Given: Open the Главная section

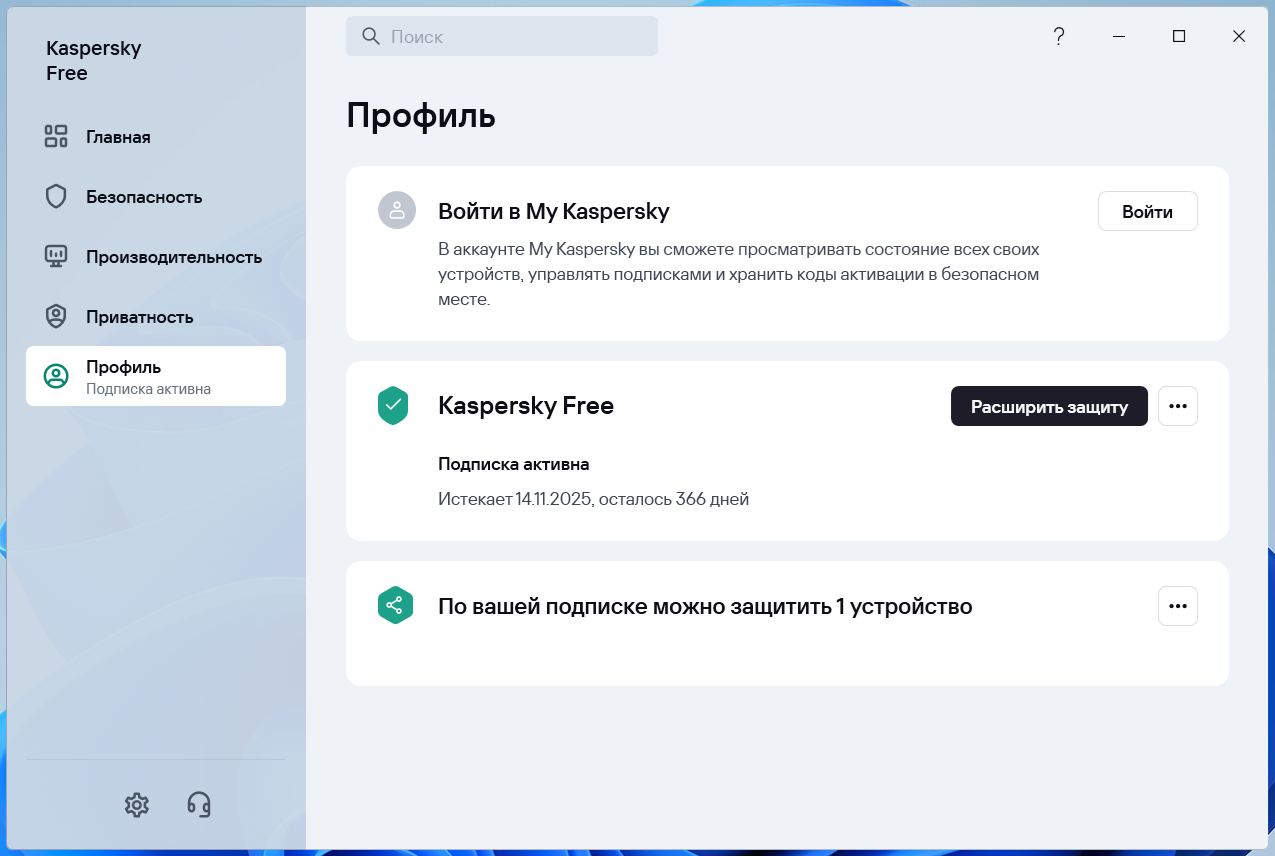Looking at the screenshot, I should pyautogui.click(x=156, y=137).
